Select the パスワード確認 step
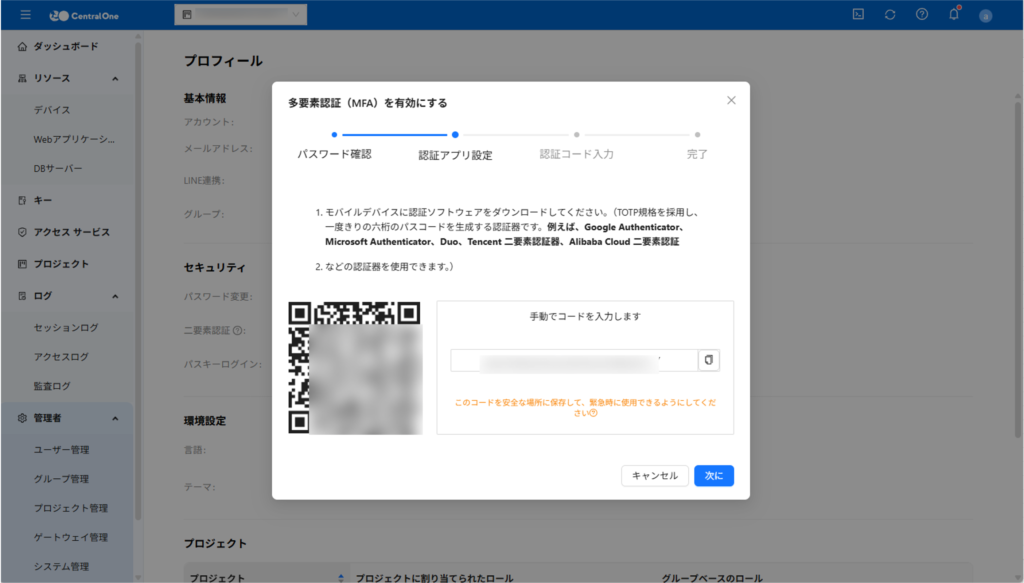This screenshot has width=1024, height=583. click(x=334, y=153)
